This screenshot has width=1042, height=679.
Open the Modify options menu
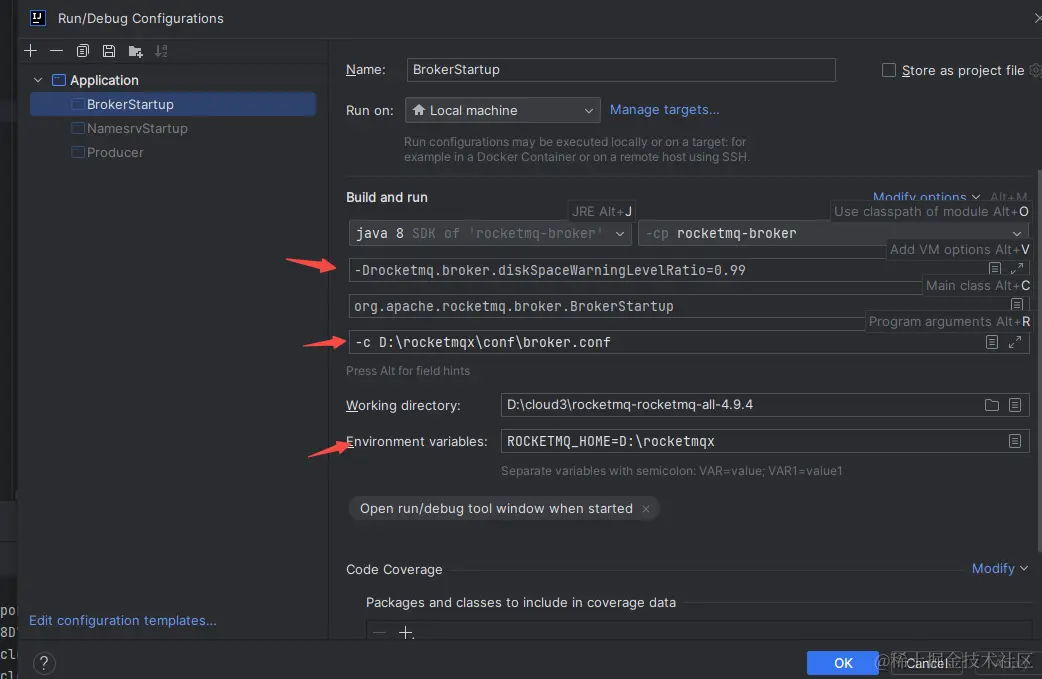[926, 197]
